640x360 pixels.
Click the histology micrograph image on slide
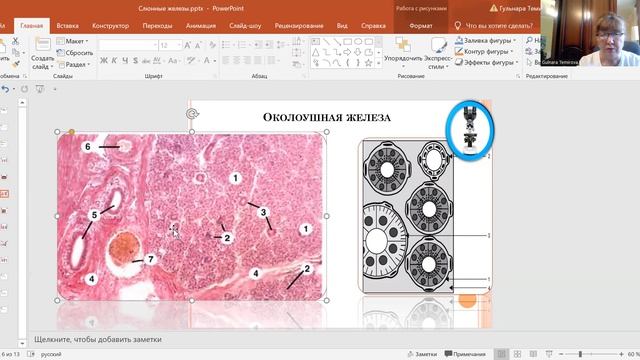coord(191,216)
